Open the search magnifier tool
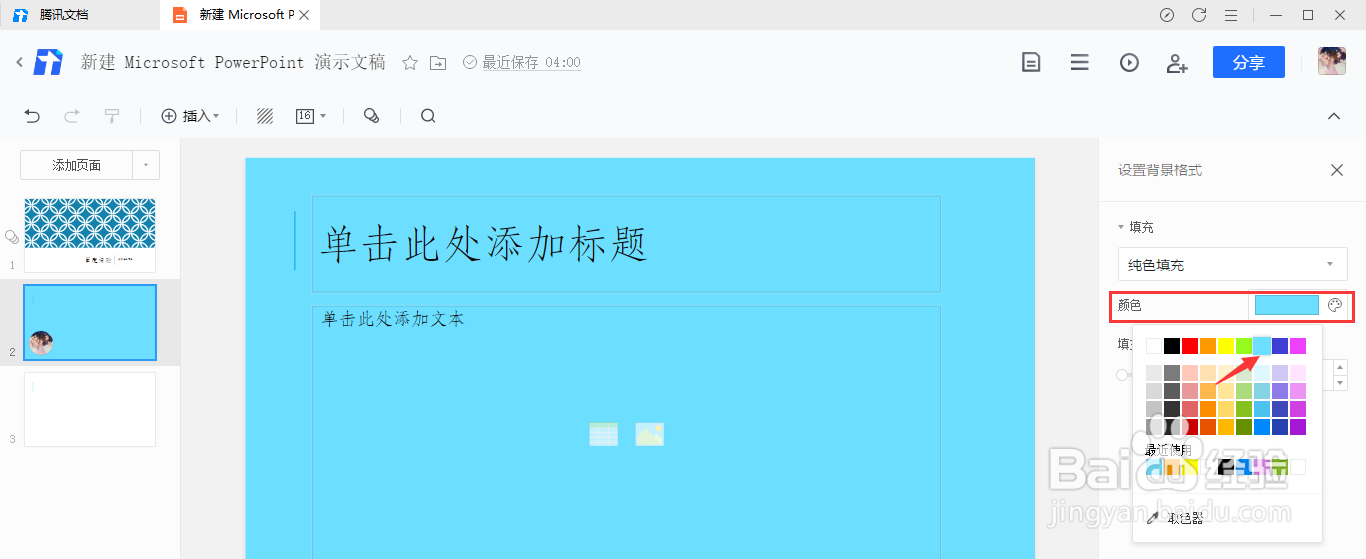The height and width of the screenshot is (559, 1366). tap(428, 116)
